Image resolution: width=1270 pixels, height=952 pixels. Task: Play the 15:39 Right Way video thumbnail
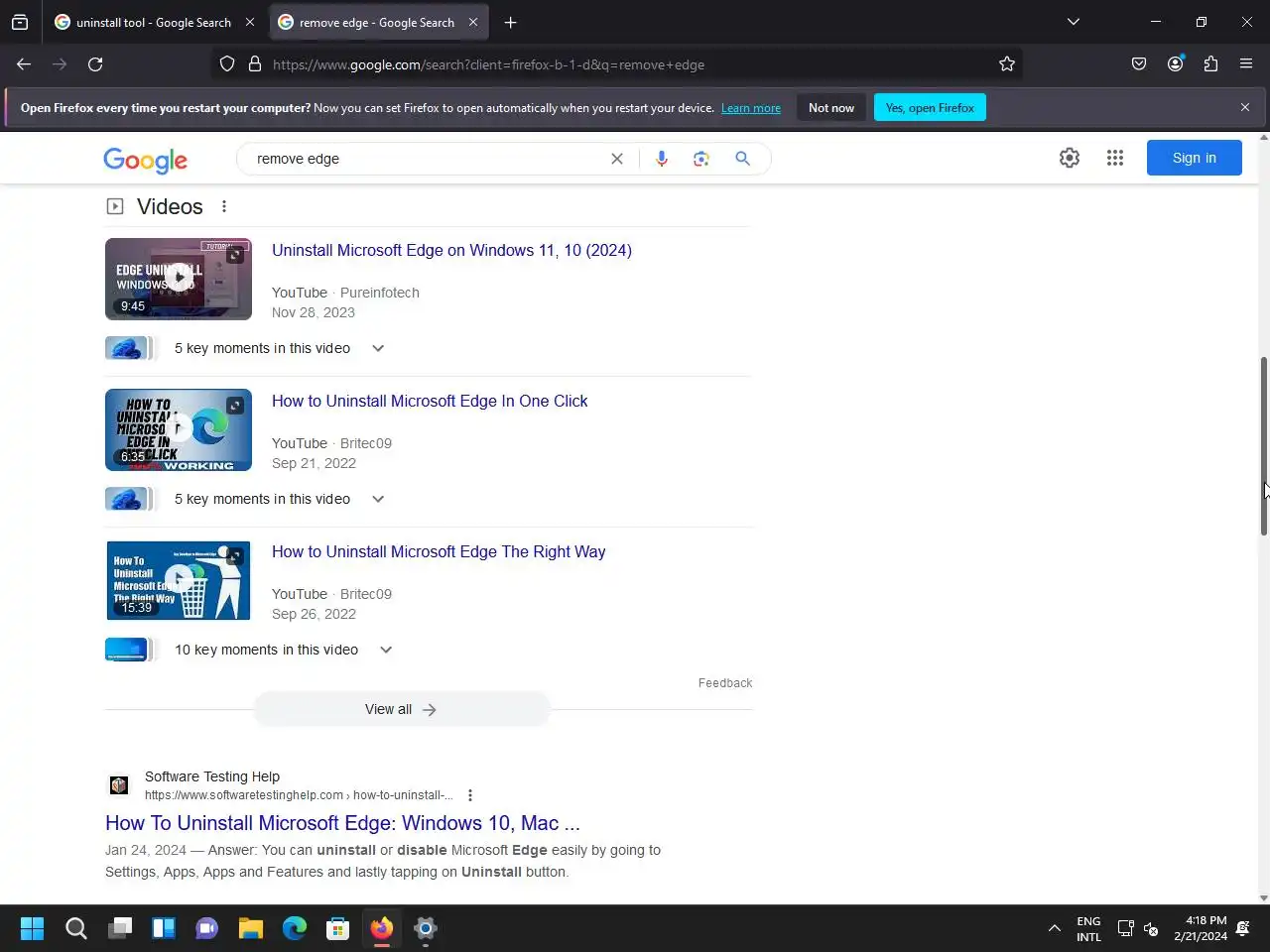179,580
